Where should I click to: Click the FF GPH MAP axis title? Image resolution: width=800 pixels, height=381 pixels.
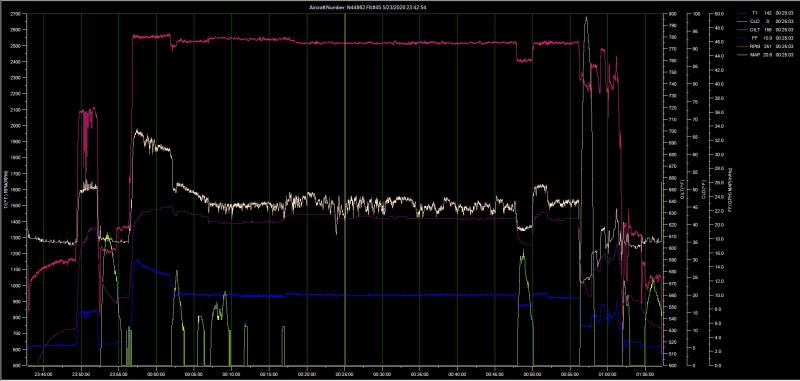coord(731,189)
